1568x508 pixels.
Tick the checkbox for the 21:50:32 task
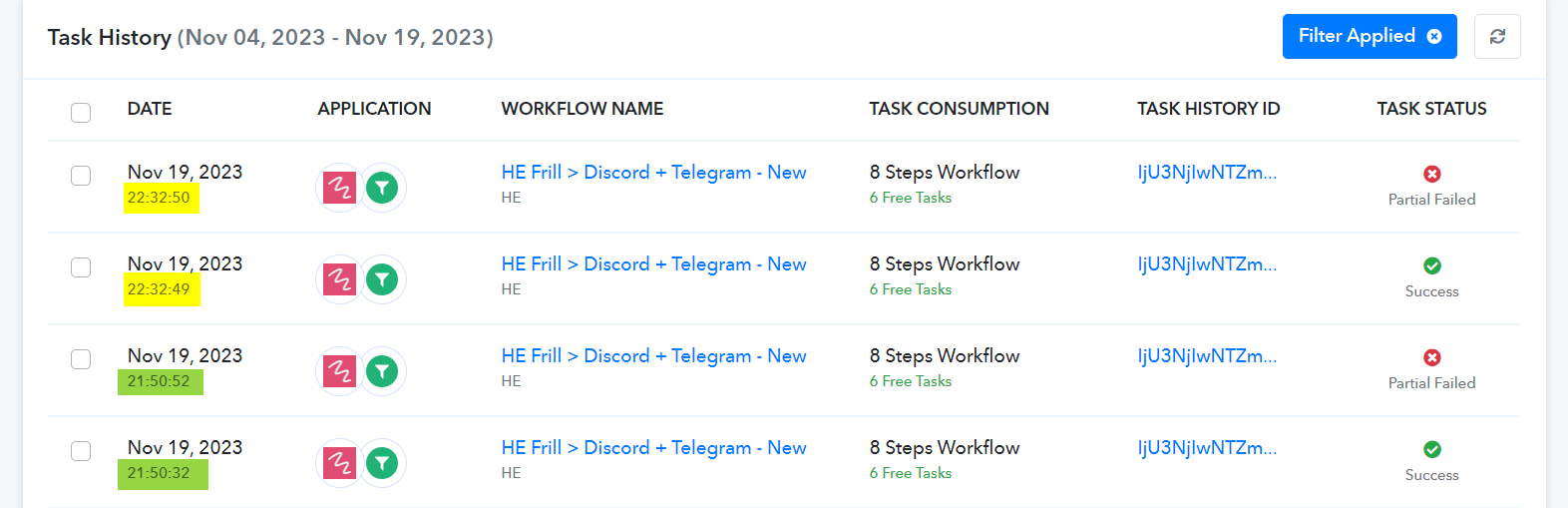click(81, 451)
